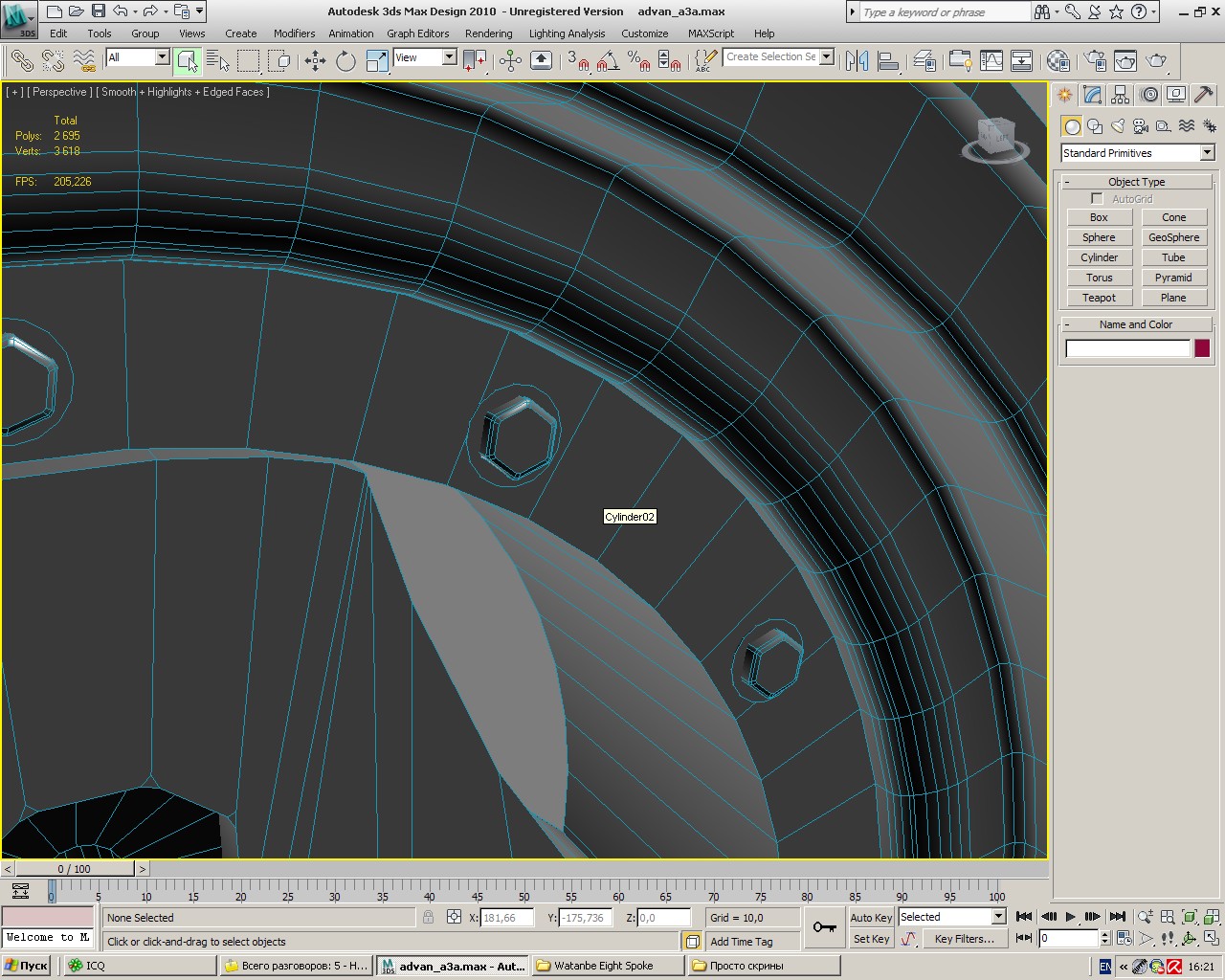Image resolution: width=1225 pixels, height=980 pixels.
Task: Open the Modifiers menu
Action: click(x=294, y=33)
